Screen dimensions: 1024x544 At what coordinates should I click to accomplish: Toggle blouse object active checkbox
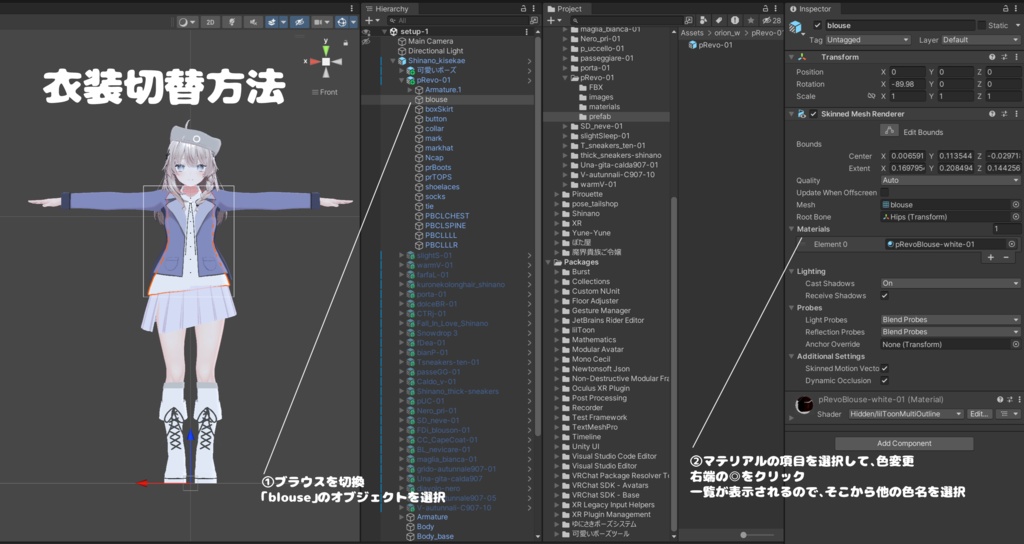(817, 25)
